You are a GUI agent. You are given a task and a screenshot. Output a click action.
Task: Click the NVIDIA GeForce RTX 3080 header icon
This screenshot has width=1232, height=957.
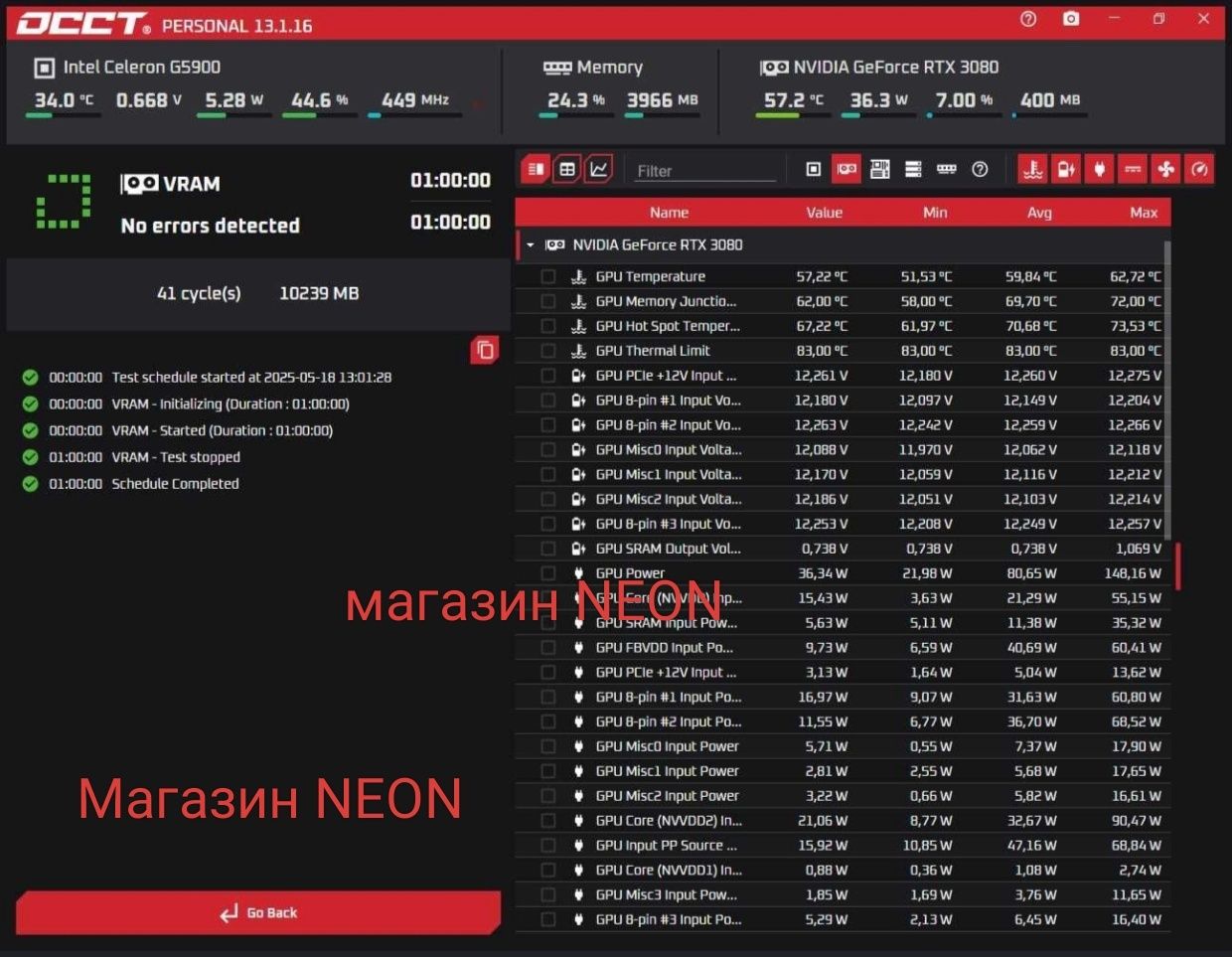click(x=774, y=68)
